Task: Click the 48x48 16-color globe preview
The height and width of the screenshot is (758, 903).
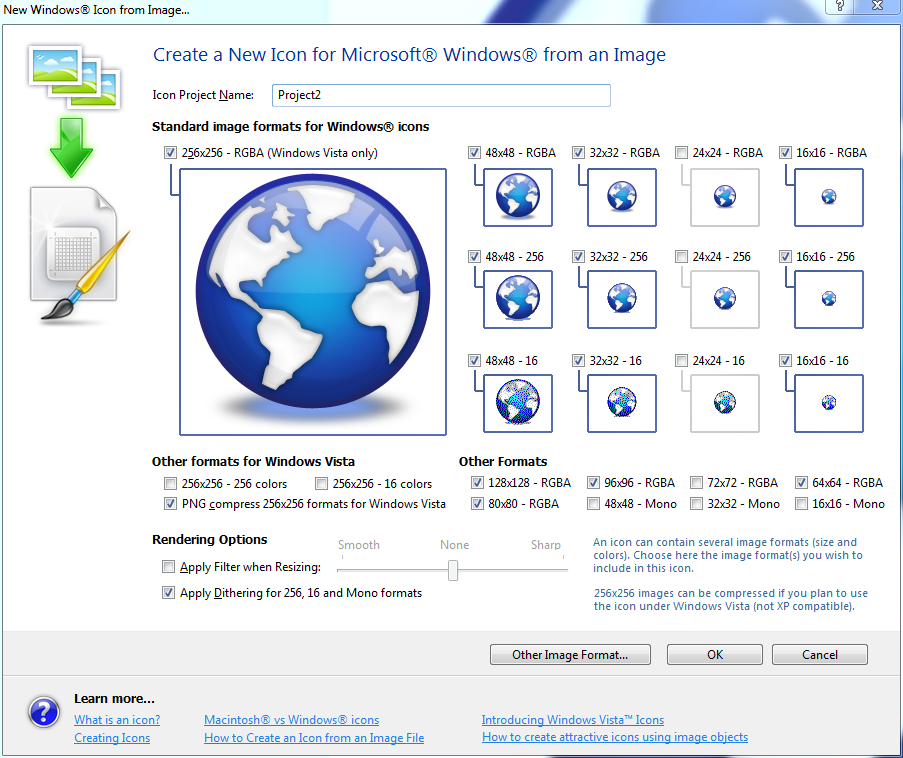Action: pos(518,403)
